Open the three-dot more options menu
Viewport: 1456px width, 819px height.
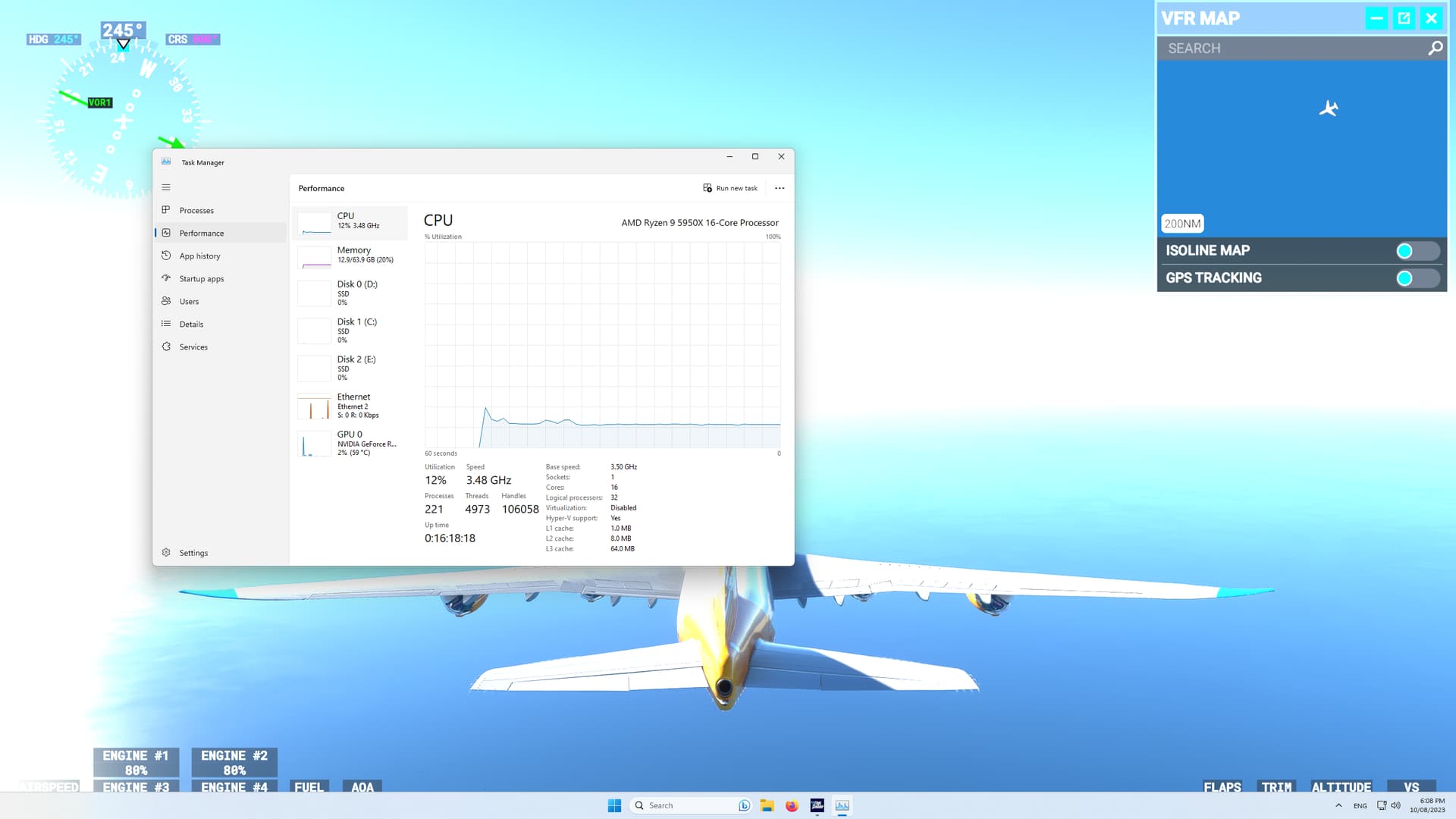tap(780, 188)
